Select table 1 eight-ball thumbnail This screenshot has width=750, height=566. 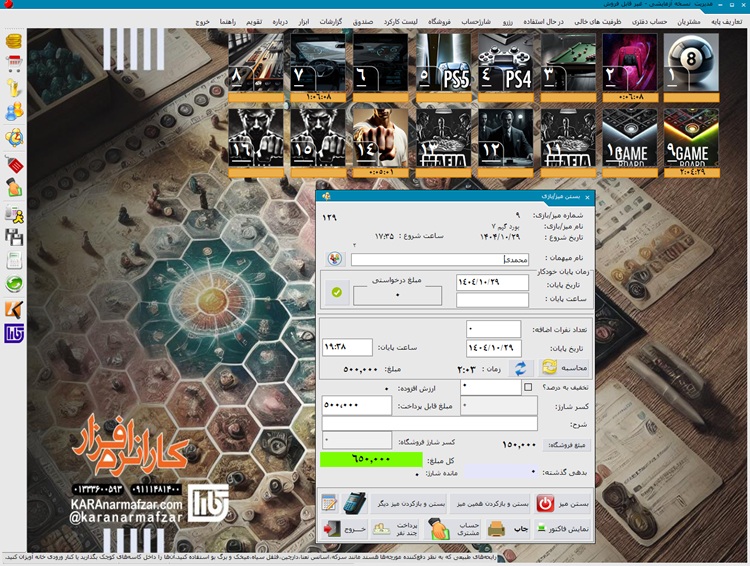click(x=691, y=62)
